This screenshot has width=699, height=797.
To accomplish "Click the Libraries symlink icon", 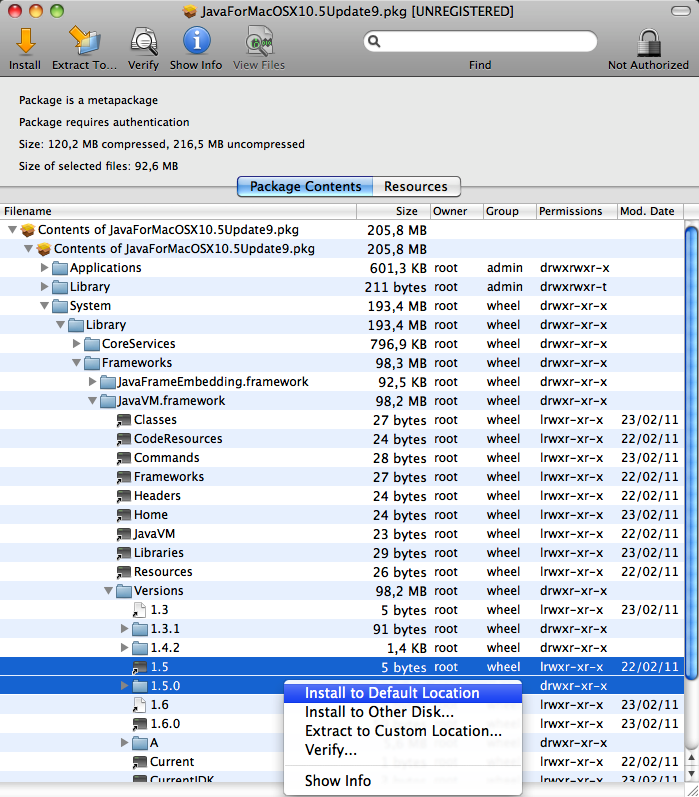I will (124, 553).
